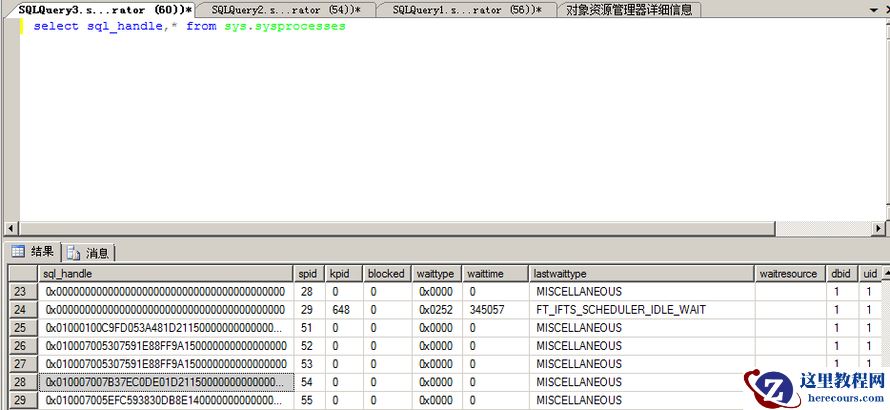Click the lastwaittype column header
Image resolution: width=890 pixels, height=410 pixels.
click(x=640, y=273)
